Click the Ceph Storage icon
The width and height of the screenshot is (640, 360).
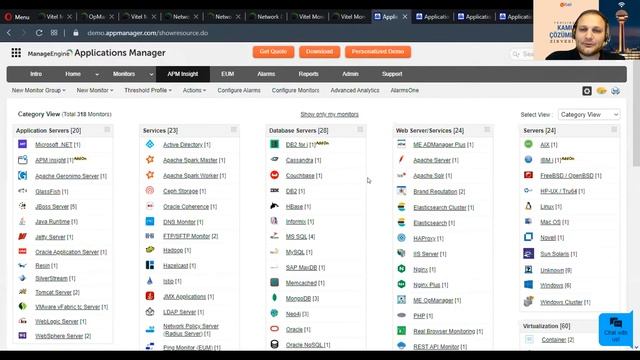click(150, 191)
